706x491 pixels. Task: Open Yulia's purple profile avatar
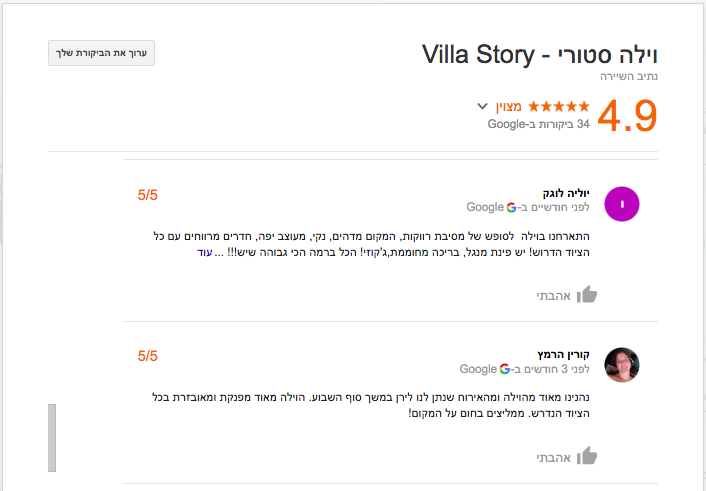click(x=622, y=203)
